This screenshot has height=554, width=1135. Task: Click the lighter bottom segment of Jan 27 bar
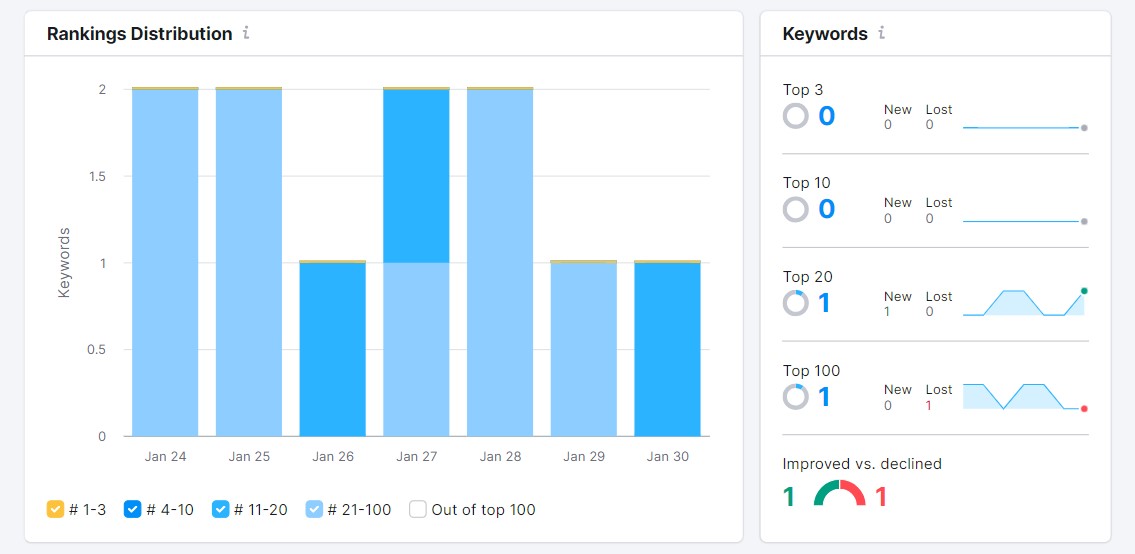[x=416, y=349]
